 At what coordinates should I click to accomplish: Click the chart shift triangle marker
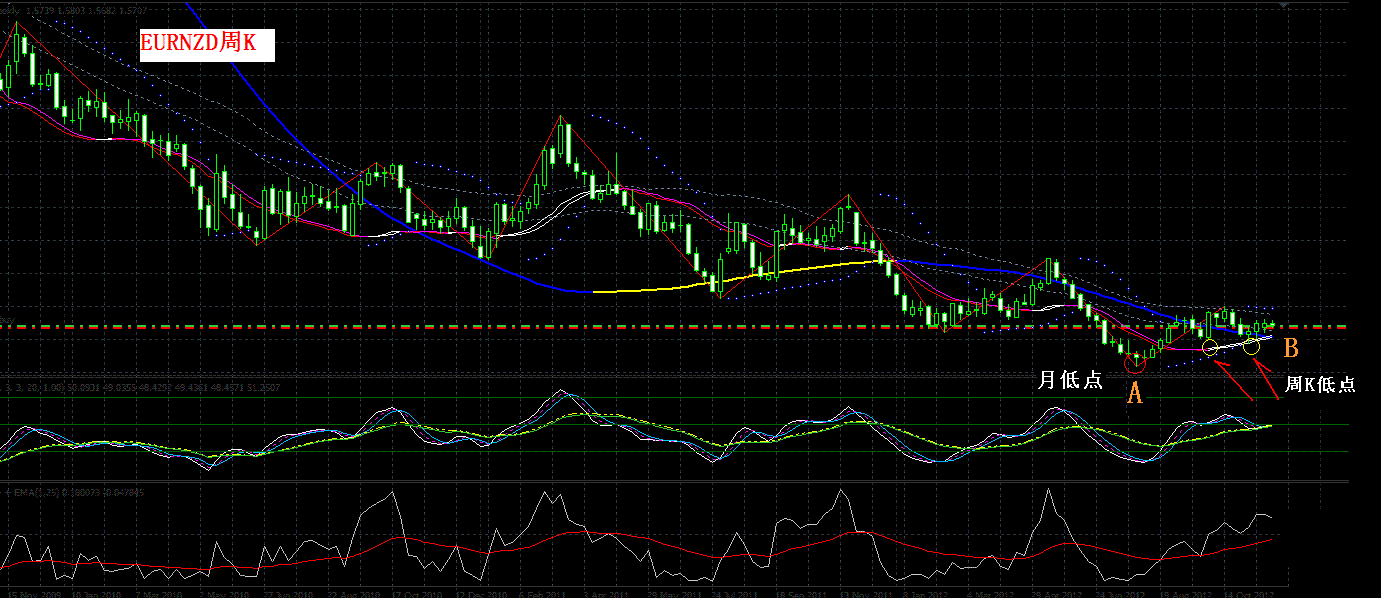(x=1283, y=6)
